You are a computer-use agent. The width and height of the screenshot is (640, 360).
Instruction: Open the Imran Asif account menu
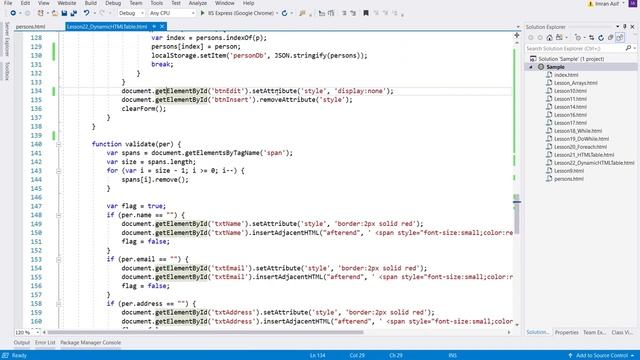(607, 3)
